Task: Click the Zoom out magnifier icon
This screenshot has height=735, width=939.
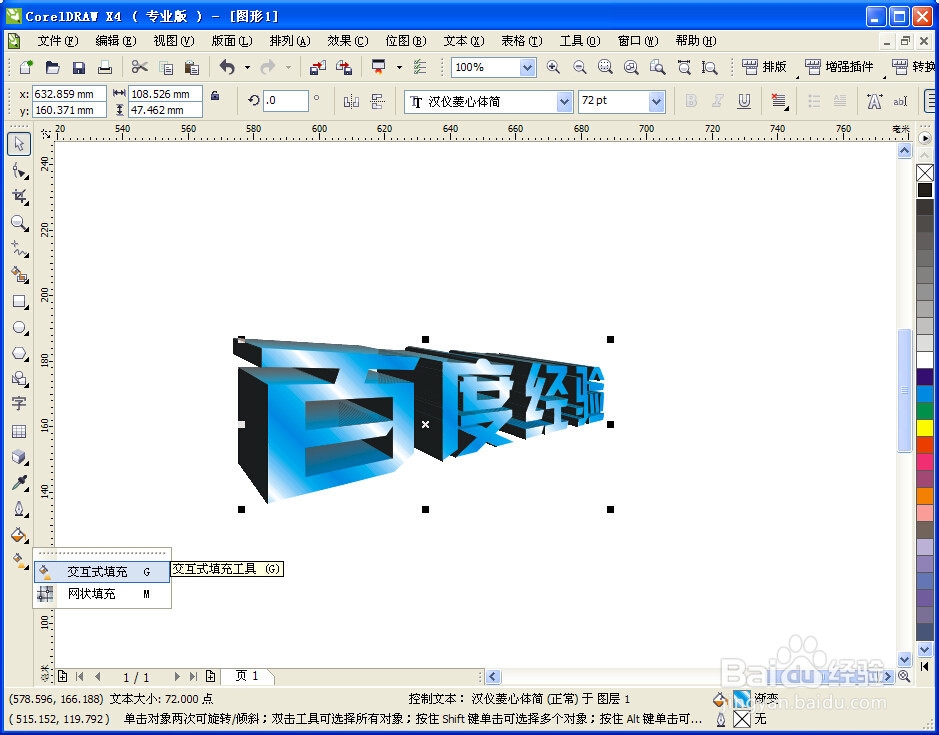Action: point(579,67)
